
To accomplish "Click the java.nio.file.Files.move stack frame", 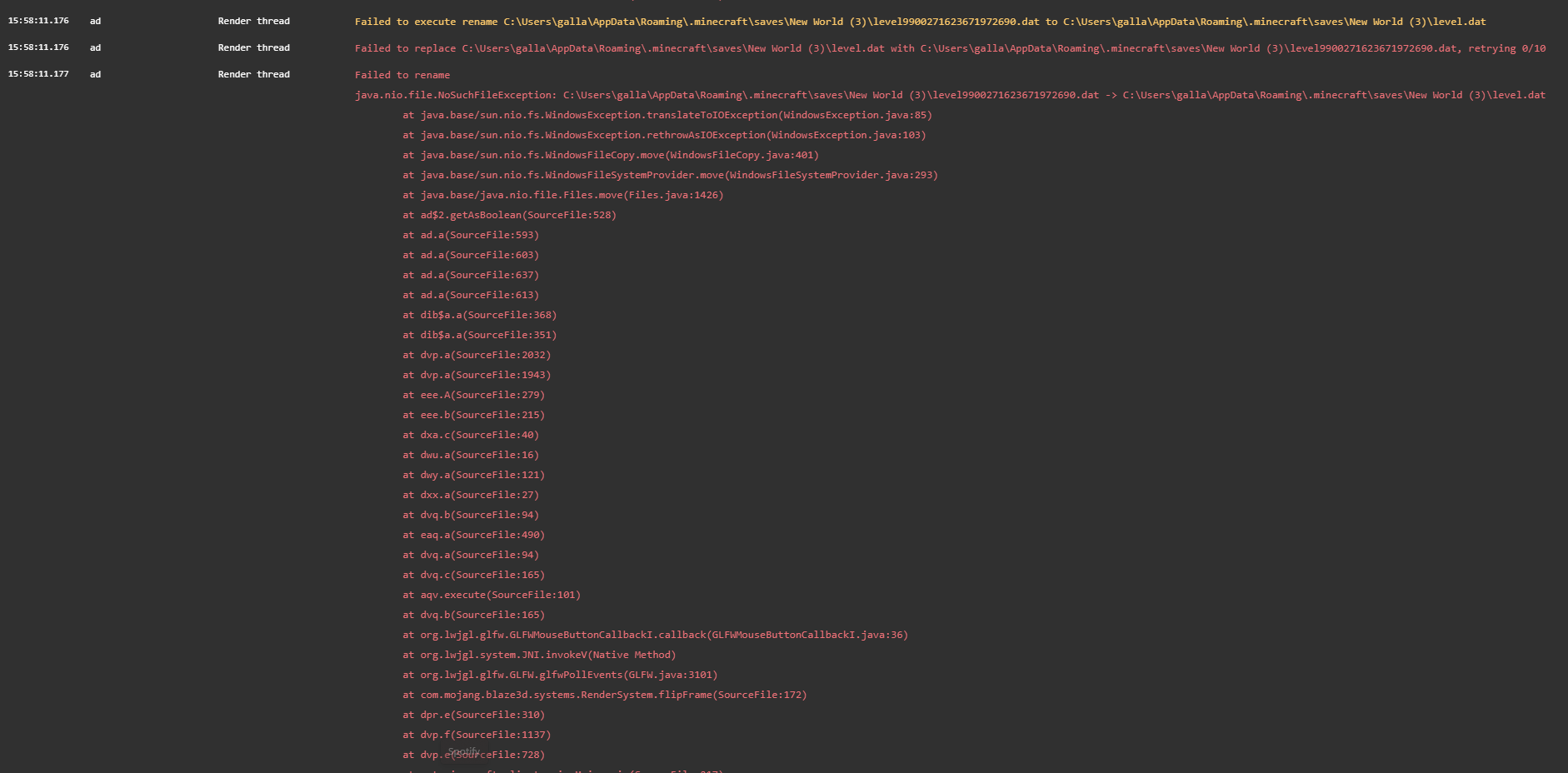I will pyautogui.click(x=563, y=195).
